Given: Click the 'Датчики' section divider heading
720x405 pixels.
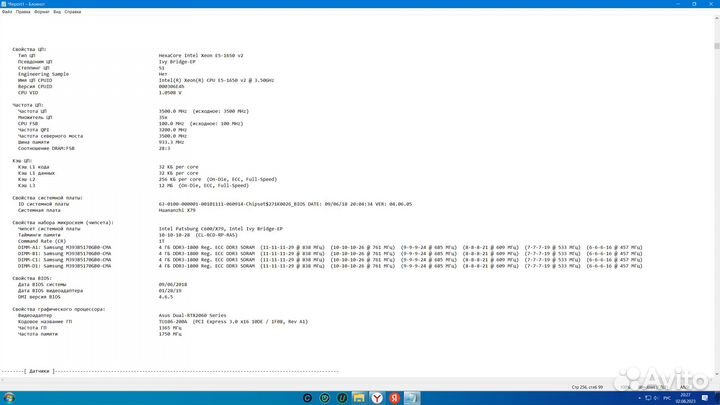Looking at the screenshot, I should pos(39,371).
